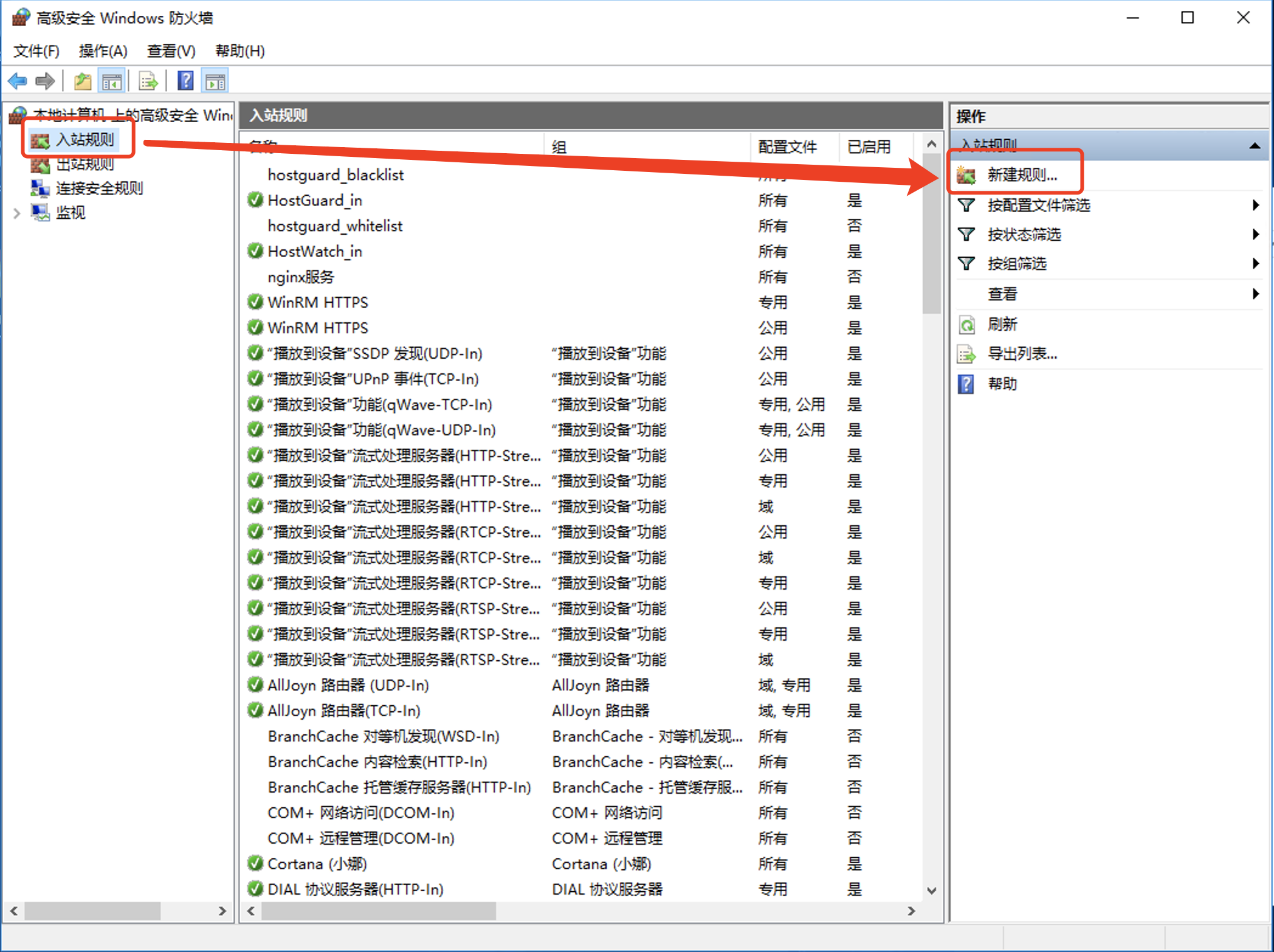Click rule list vertical scrollbar down arrow
This screenshot has width=1274, height=952.
click(x=932, y=891)
